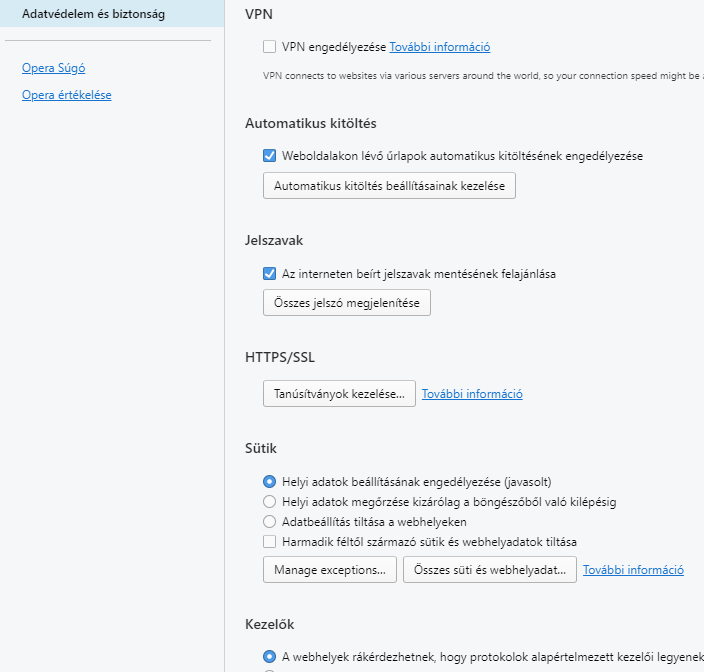Viewport: 704px width, 672px height.
Task: Click Manage exceptions button
Action: pyautogui.click(x=330, y=570)
